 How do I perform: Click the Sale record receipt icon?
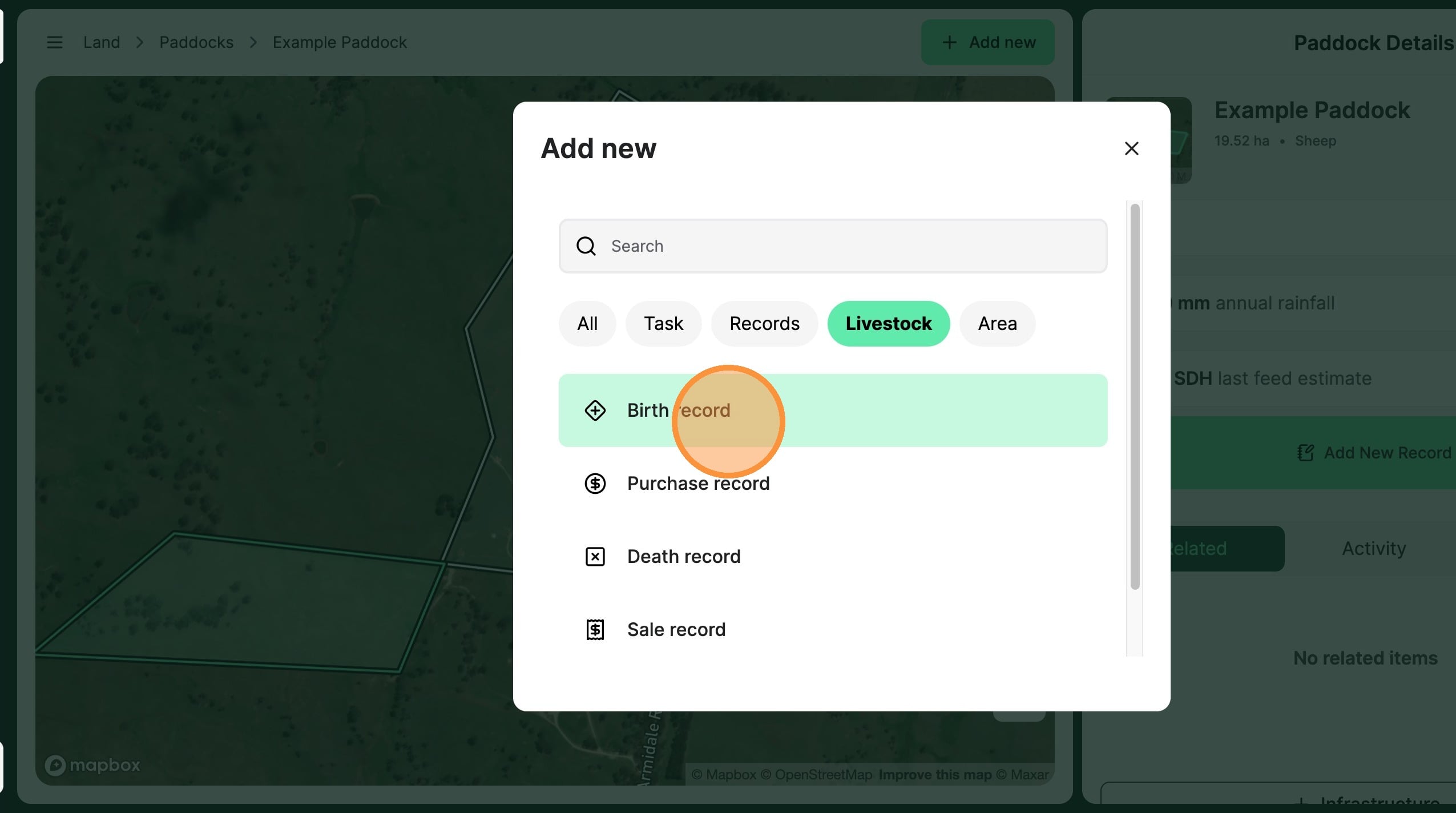pyautogui.click(x=595, y=630)
